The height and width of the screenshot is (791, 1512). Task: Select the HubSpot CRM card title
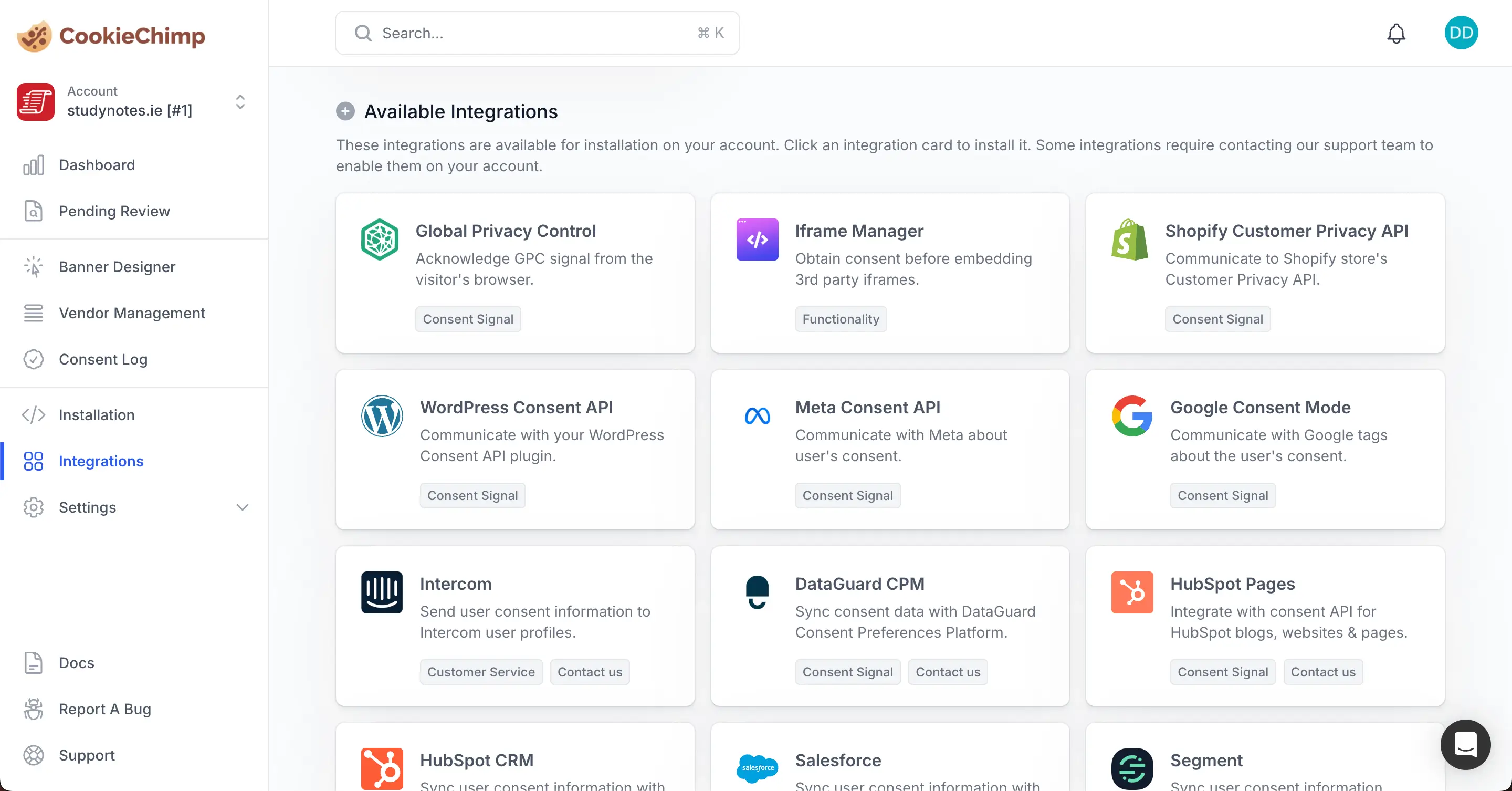click(x=477, y=760)
